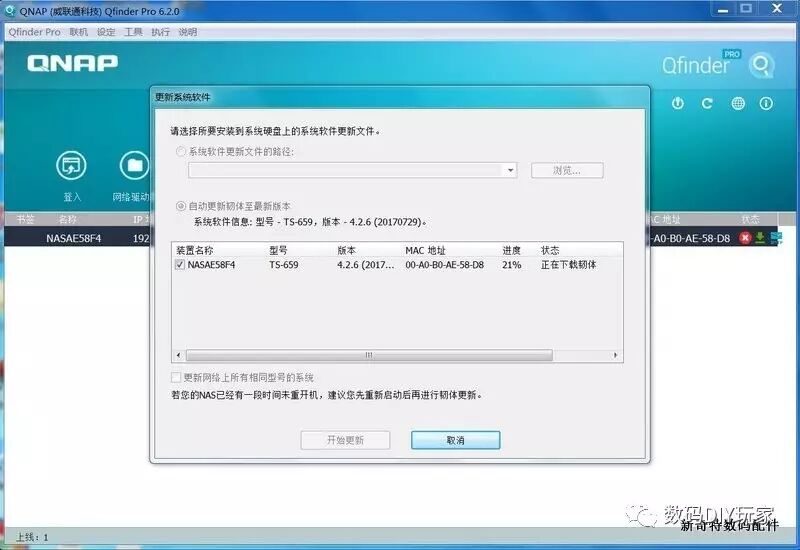The width and height of the screenshot is (800, 550).
Task: Close the Qfinder Pro window
Action: (x=777, y=9)
